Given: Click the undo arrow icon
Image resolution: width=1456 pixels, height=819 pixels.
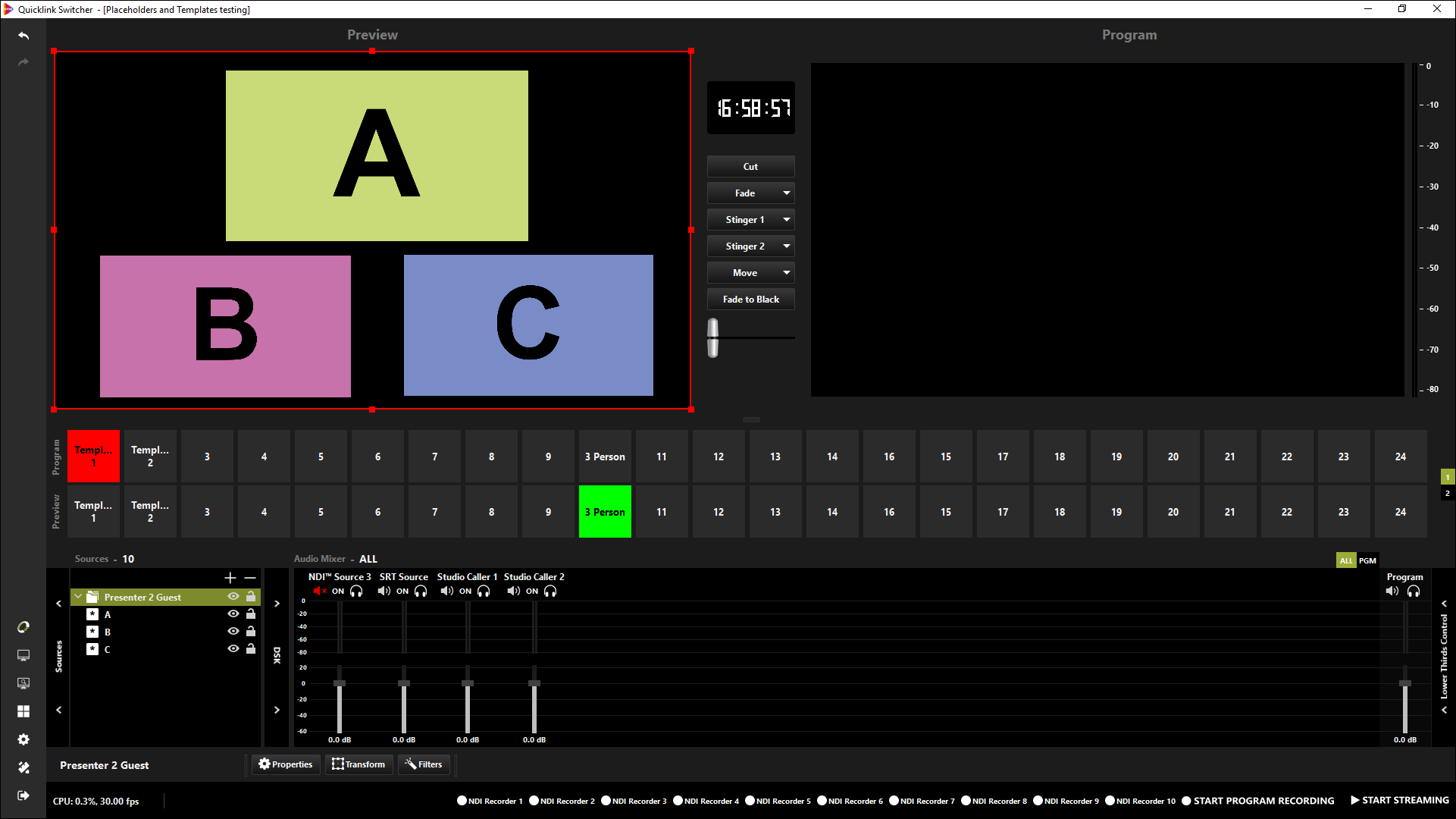Looking at the screenshot, I should tap(23, 36).
